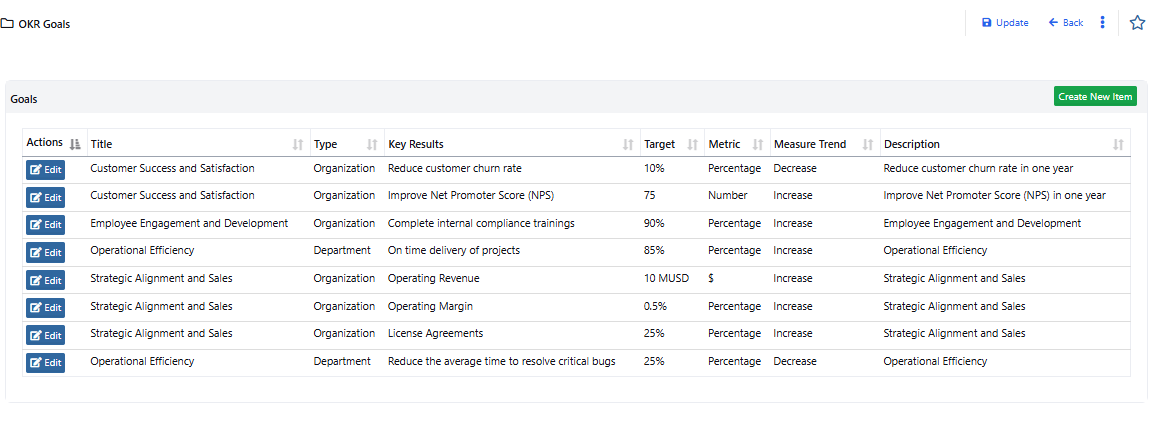Edit the Operating Revenue goal row
This screenshot has width=1150, height=434.
click(x=45, y=280)
